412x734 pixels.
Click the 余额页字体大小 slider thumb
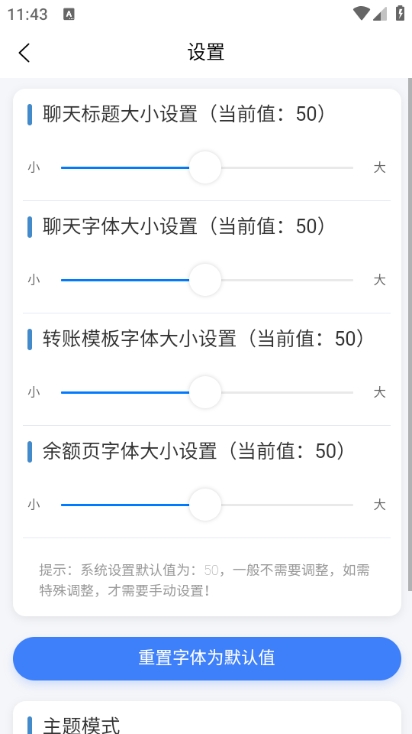[x=205, y=505]
